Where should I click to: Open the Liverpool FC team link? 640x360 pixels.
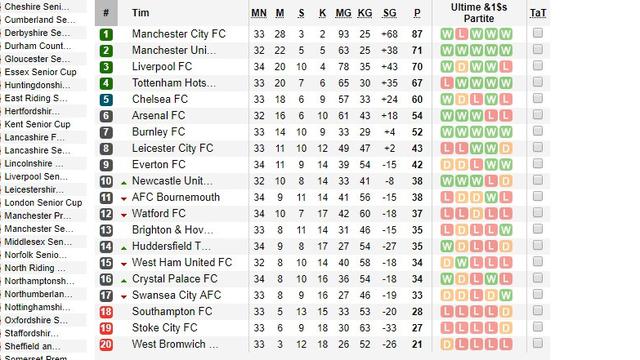click(162, 67)
